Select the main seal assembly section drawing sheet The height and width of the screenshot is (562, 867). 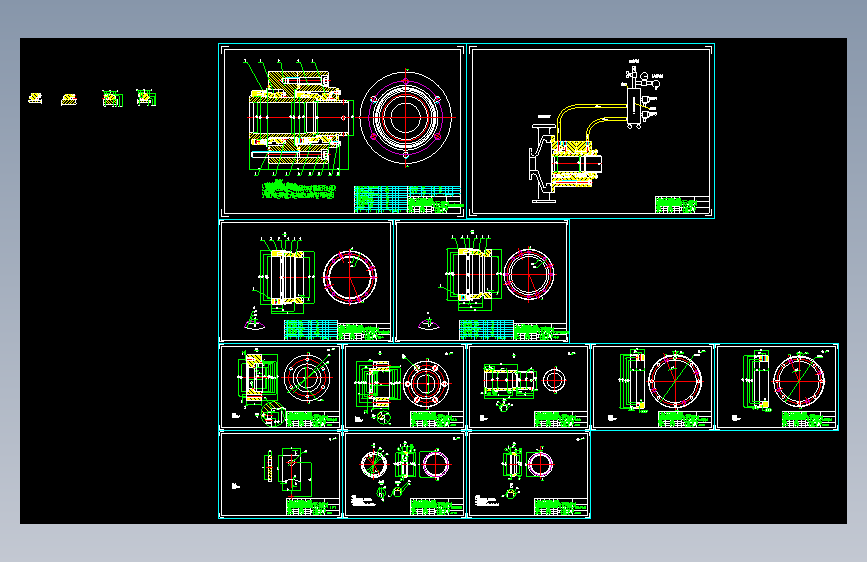[342, 131]
